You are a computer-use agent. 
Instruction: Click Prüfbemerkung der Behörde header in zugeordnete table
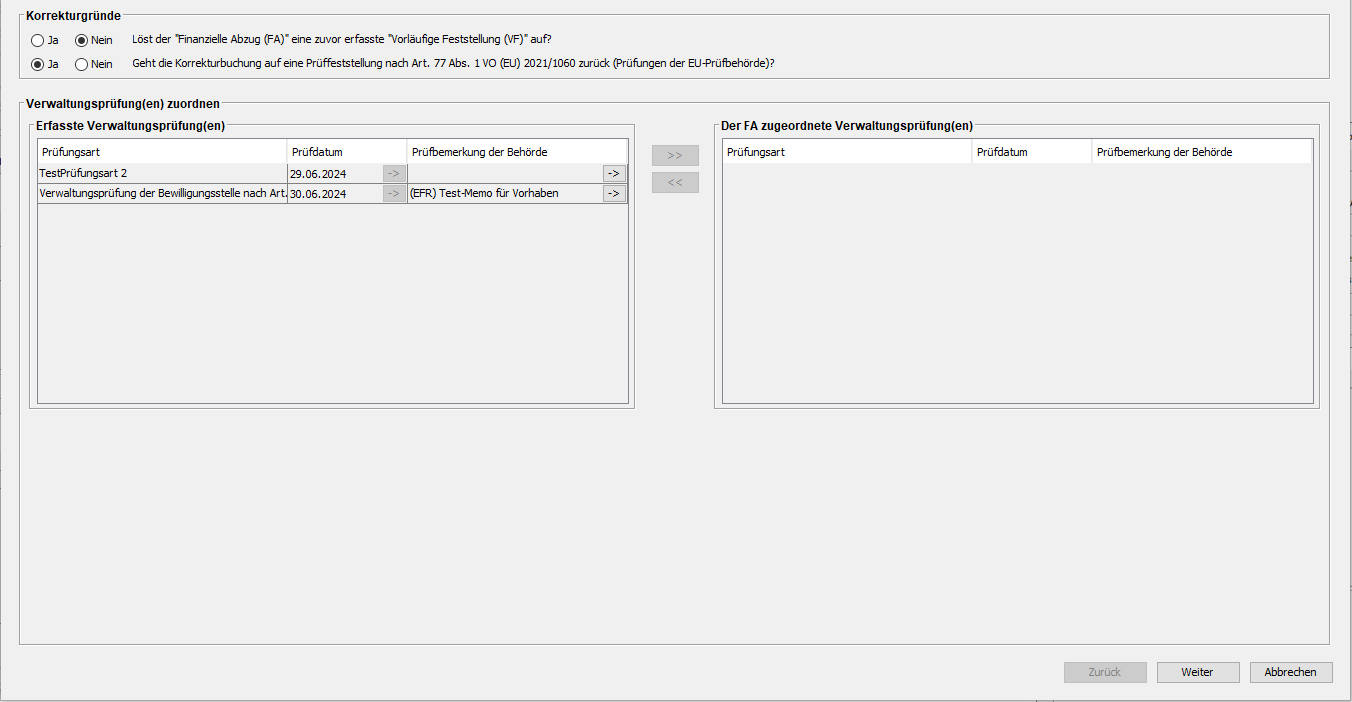click(1200, 152)
